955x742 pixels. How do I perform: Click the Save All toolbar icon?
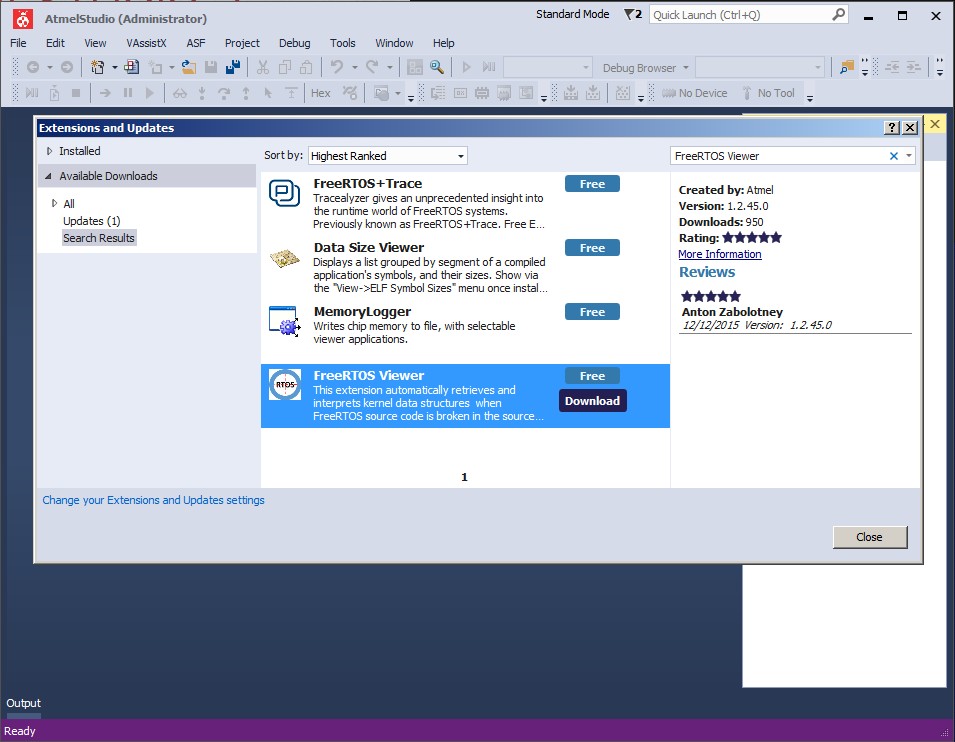tap(233, 68)
